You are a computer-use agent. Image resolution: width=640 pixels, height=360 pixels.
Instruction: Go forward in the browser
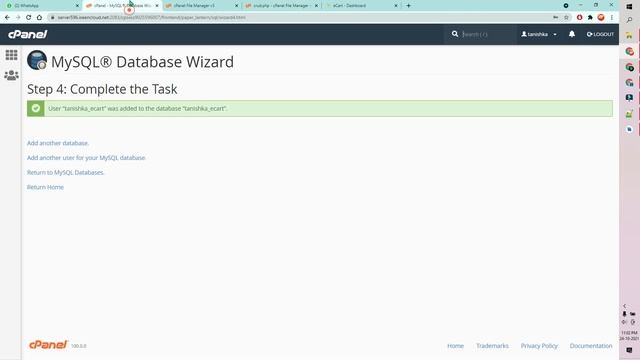click(x=18, y=18)
